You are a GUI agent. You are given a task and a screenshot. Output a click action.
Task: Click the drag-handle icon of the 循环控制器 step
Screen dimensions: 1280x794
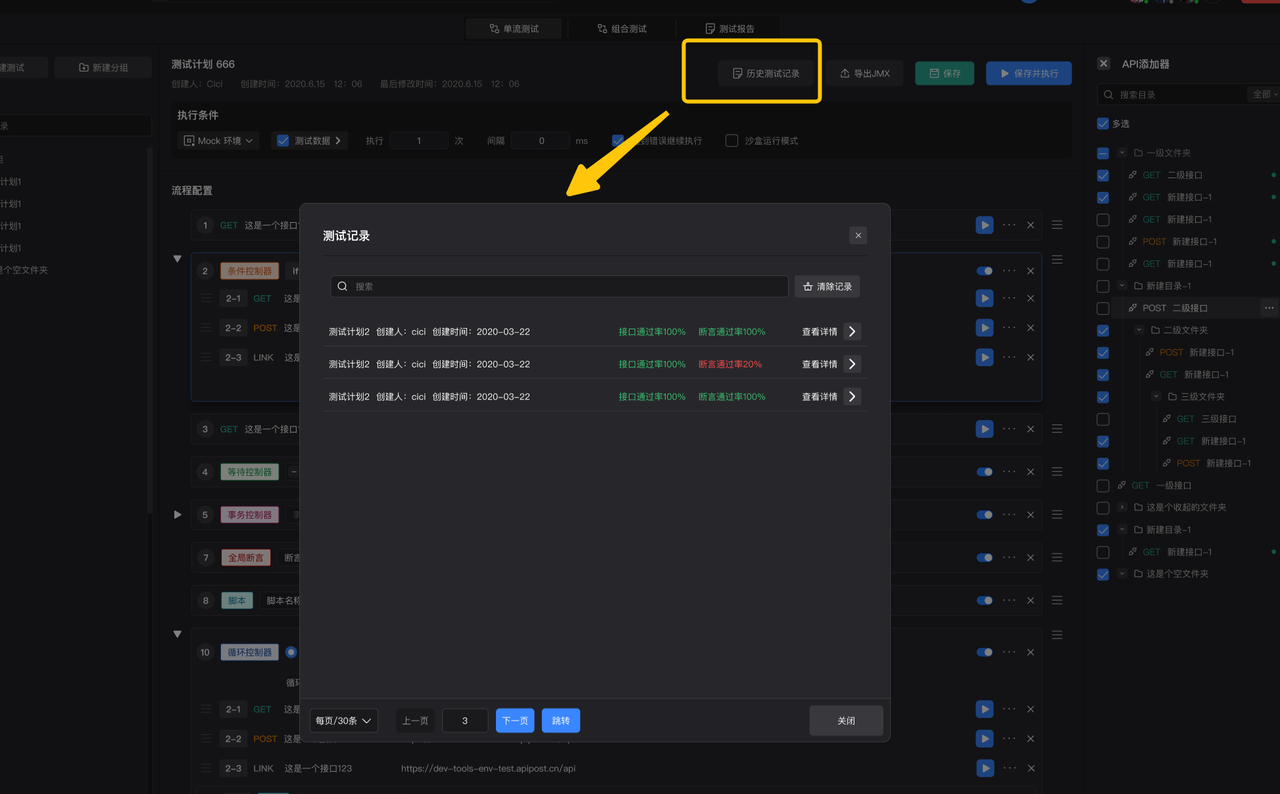point(1057,635)
